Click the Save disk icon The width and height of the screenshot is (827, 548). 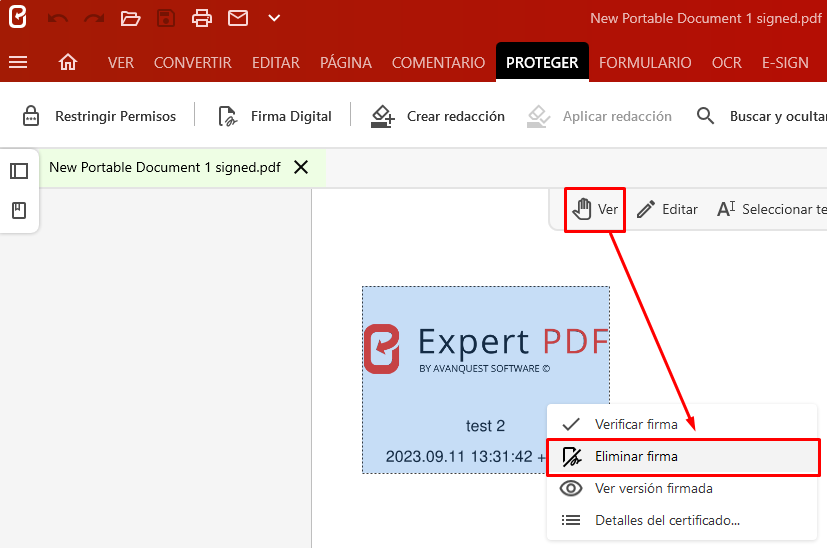click(166, 18)
